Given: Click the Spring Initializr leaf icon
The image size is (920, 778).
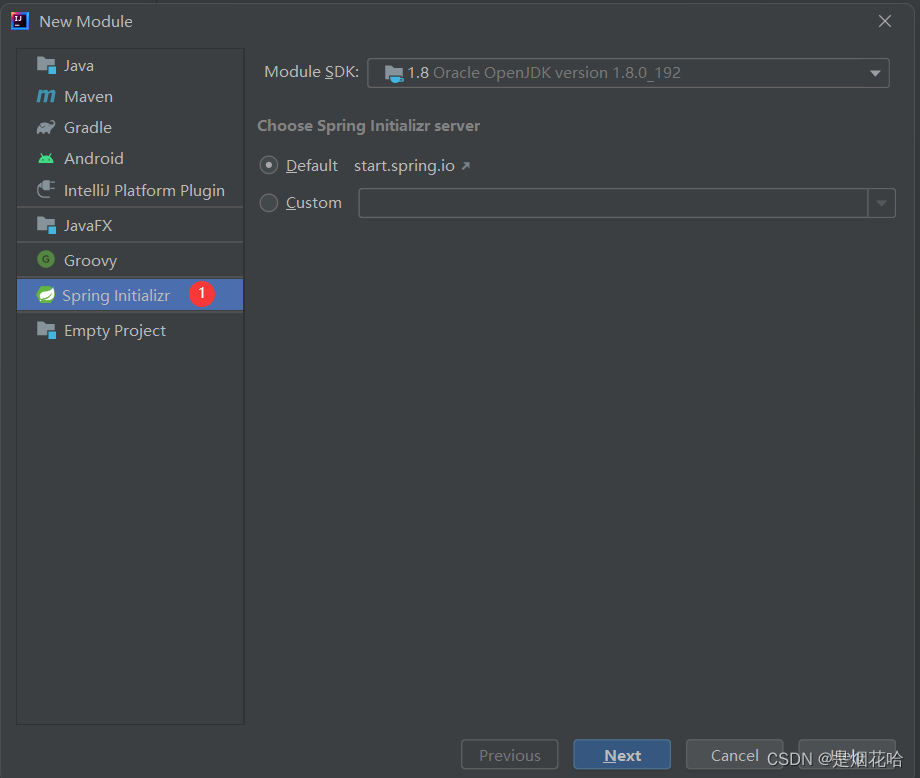Looking at the screenshot, I should click(x=46, y=295).
